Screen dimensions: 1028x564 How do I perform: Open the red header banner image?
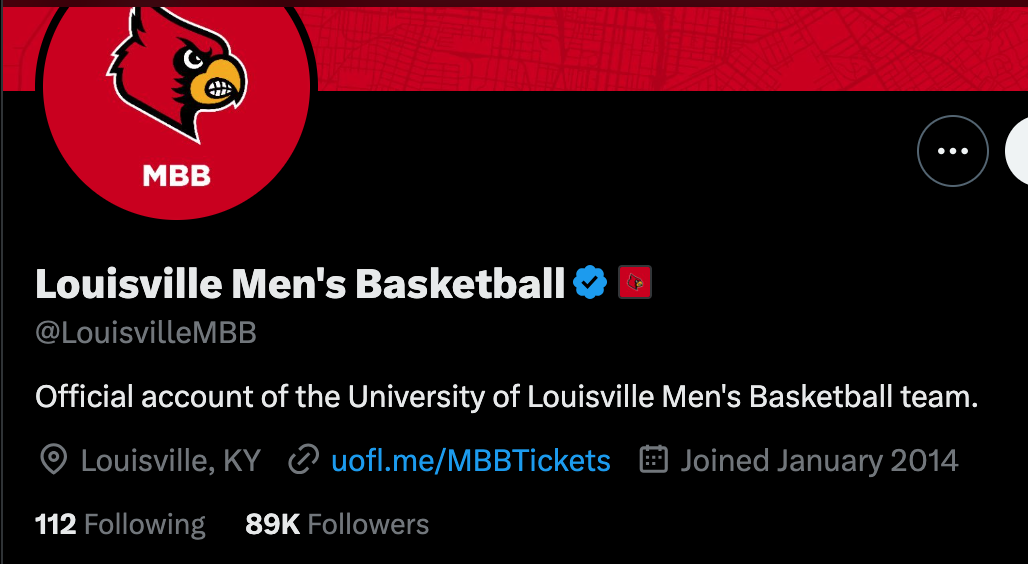[660, 45]
